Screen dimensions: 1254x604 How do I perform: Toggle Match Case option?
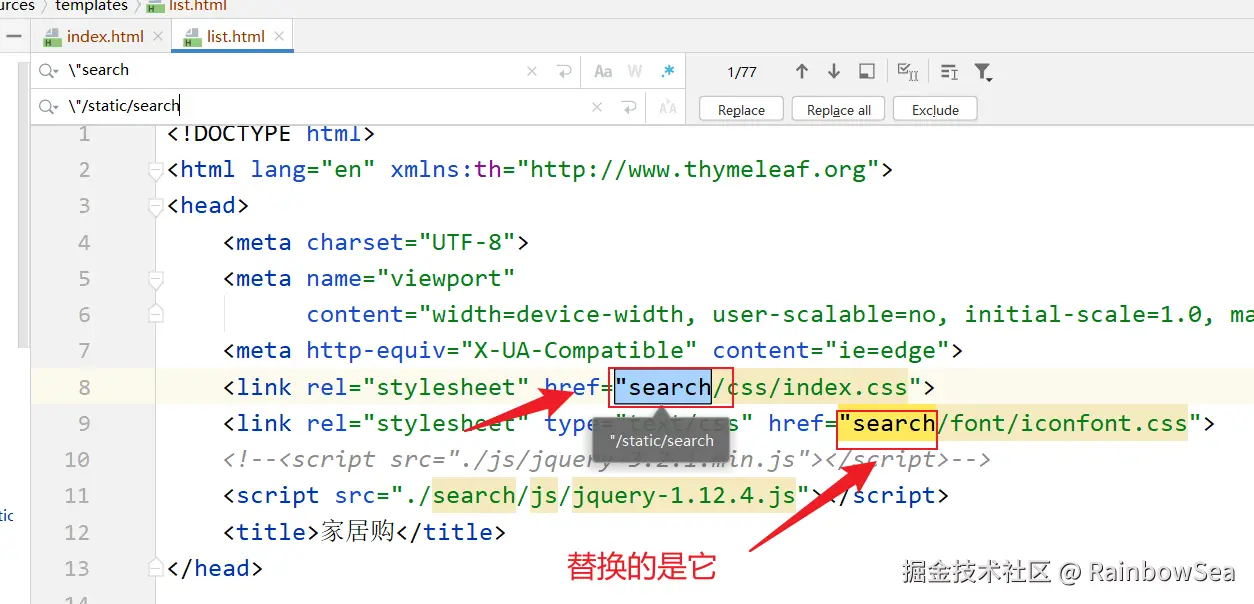tap(603, 71)
